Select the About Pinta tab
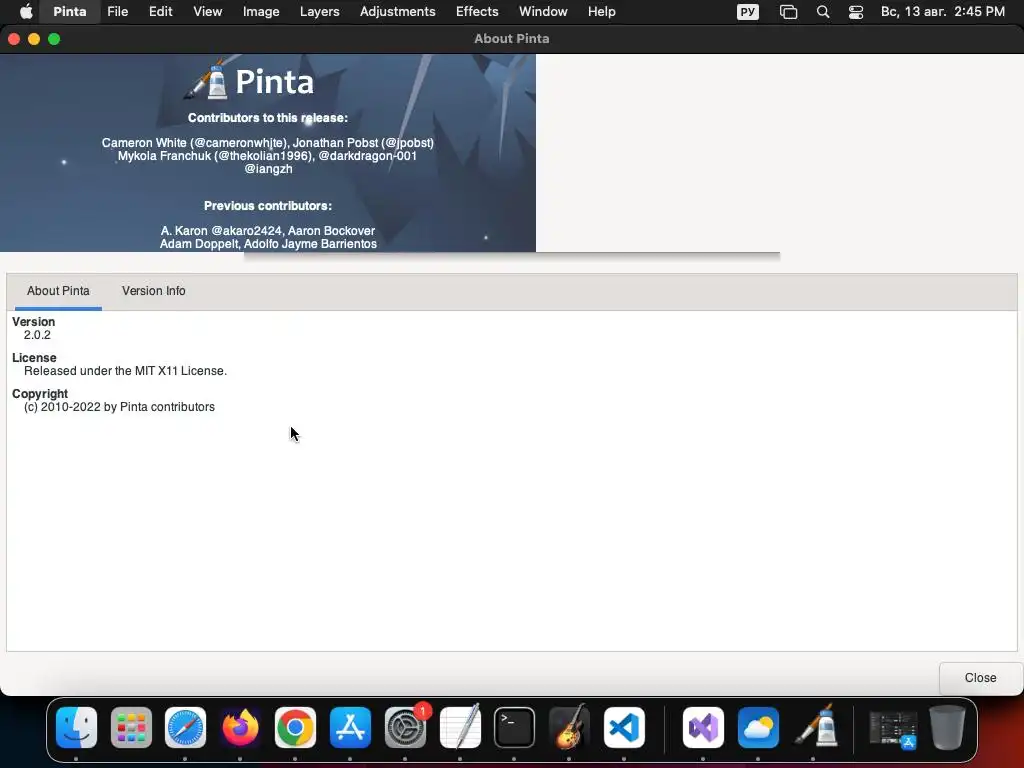Image resolution: width=1024 pixels, height=768 pixels. 58,291
